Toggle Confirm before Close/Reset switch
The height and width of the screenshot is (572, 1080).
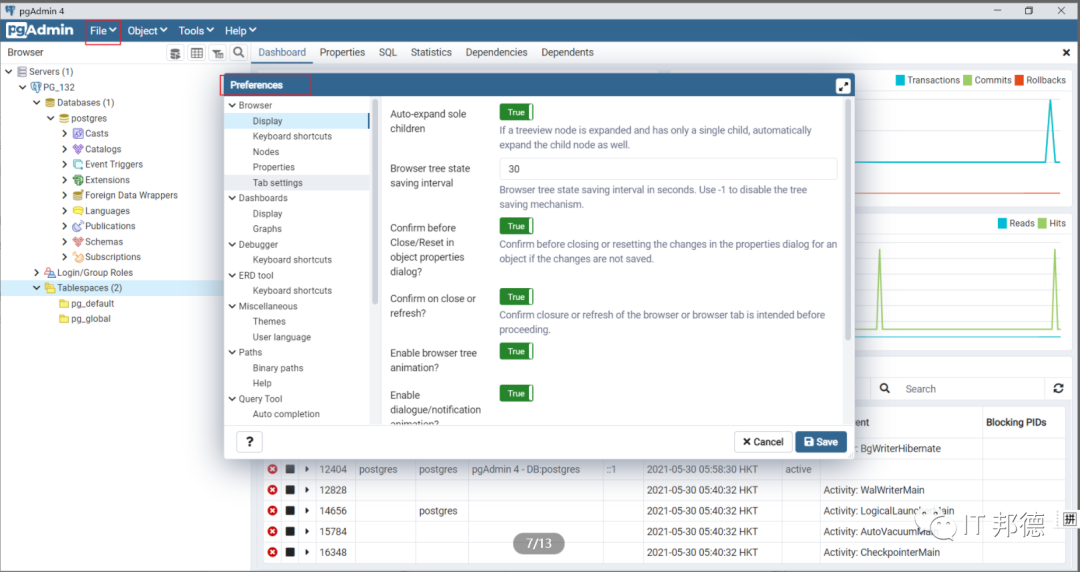click(517, 226)
